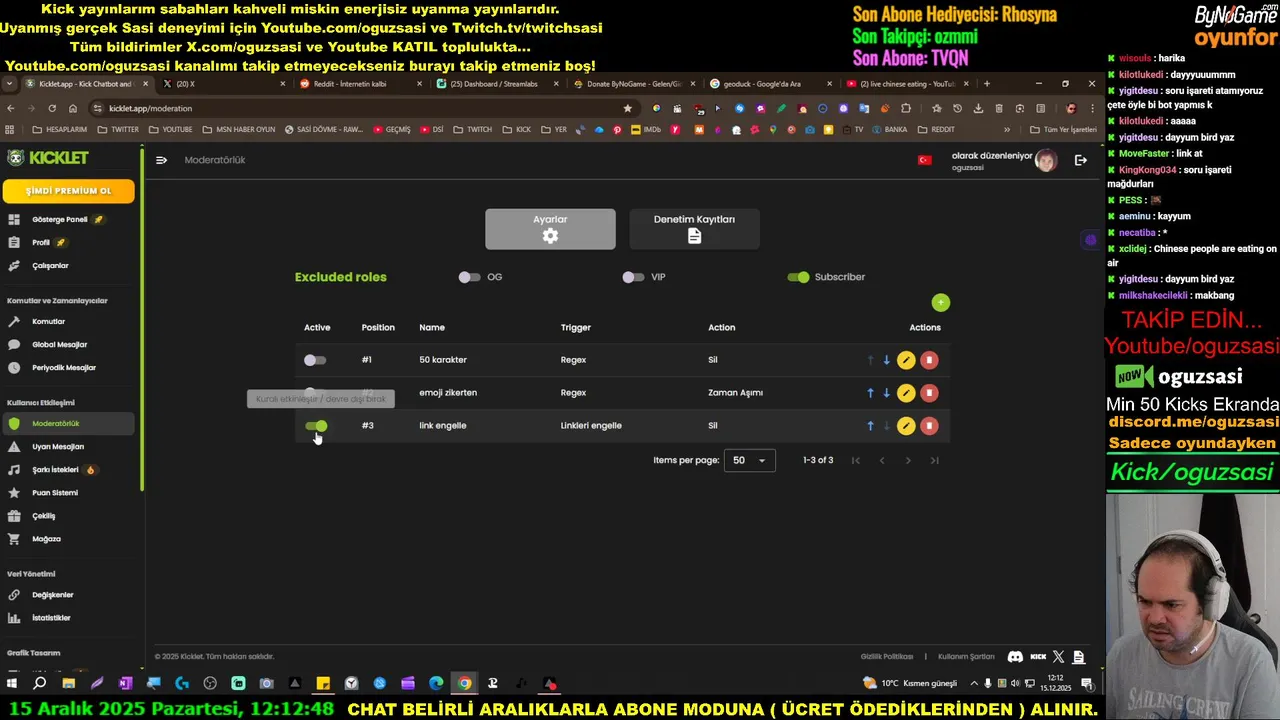Image resolution: width=1280 pixels, height=720 pixels.
Task: Open the TWITTER bookmark folder
Action: (117, 129)
